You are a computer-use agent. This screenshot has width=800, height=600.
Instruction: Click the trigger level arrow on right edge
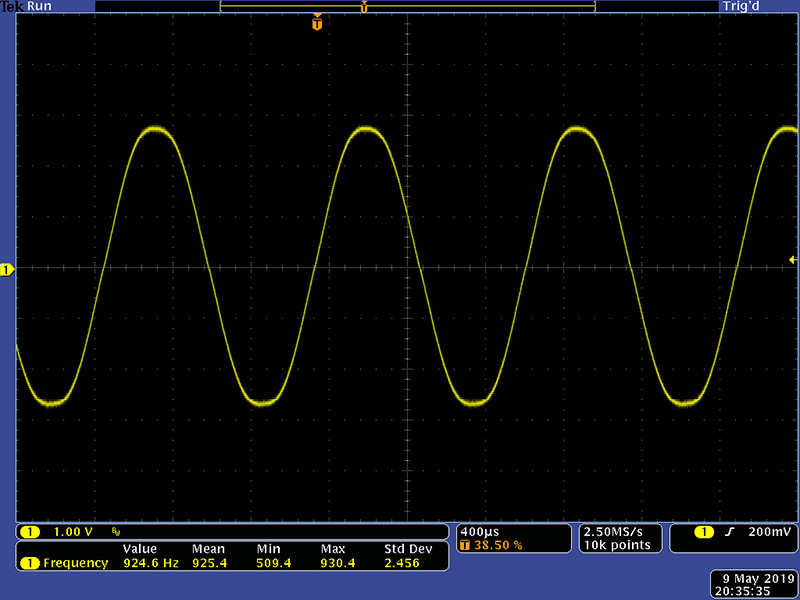[792, 260]
